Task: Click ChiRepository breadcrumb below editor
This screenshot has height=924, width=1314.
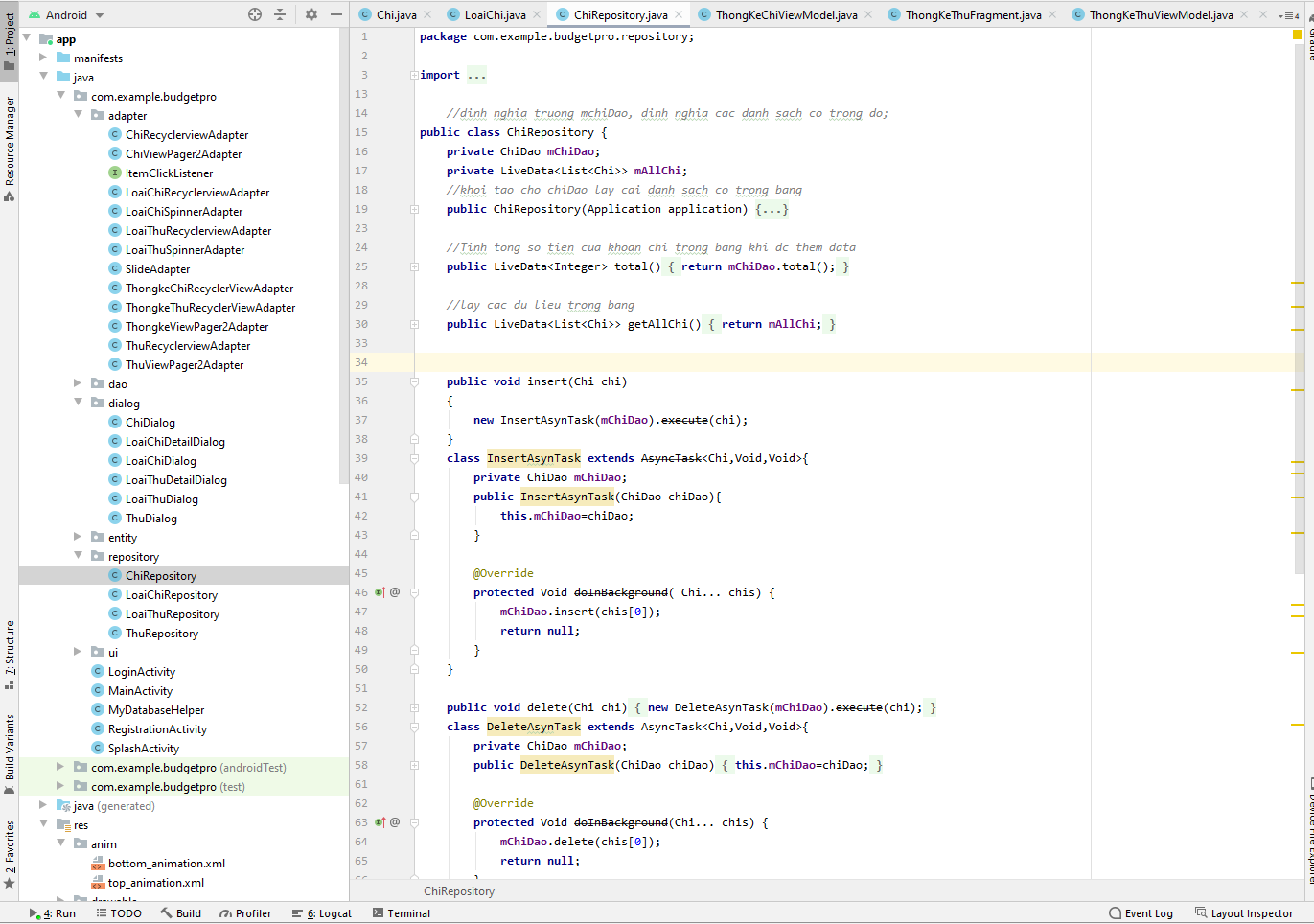Action: coord(459,891)
